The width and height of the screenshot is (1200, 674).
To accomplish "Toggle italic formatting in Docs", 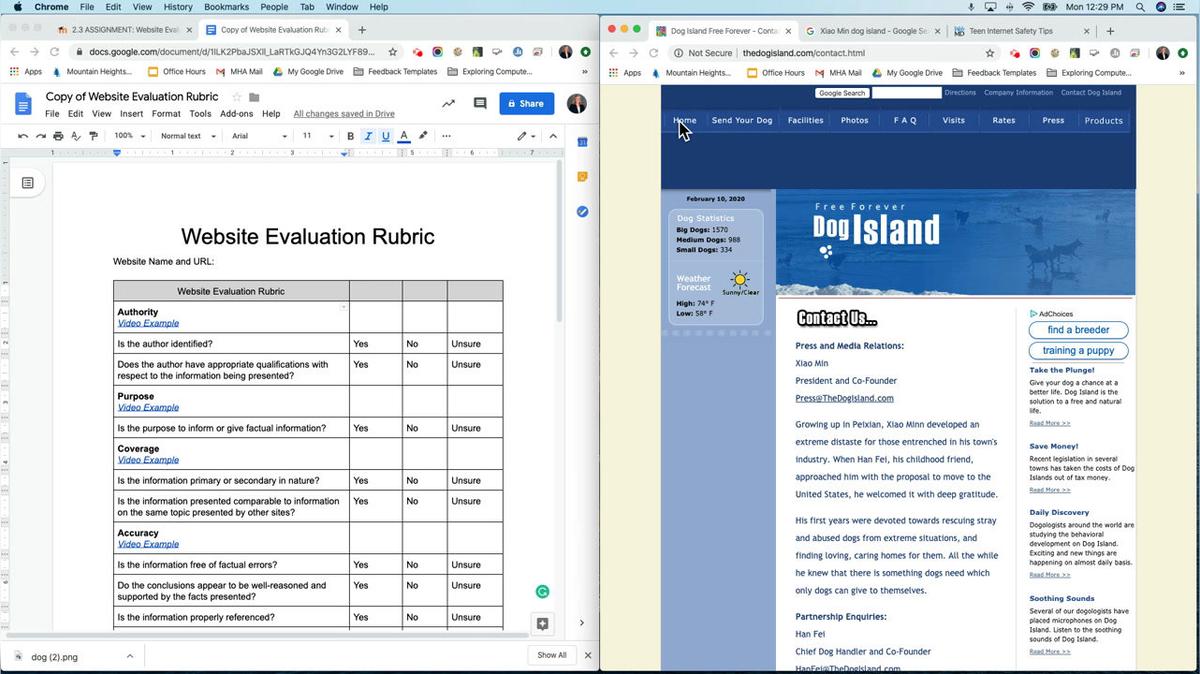I will click(x=367, y=136).
